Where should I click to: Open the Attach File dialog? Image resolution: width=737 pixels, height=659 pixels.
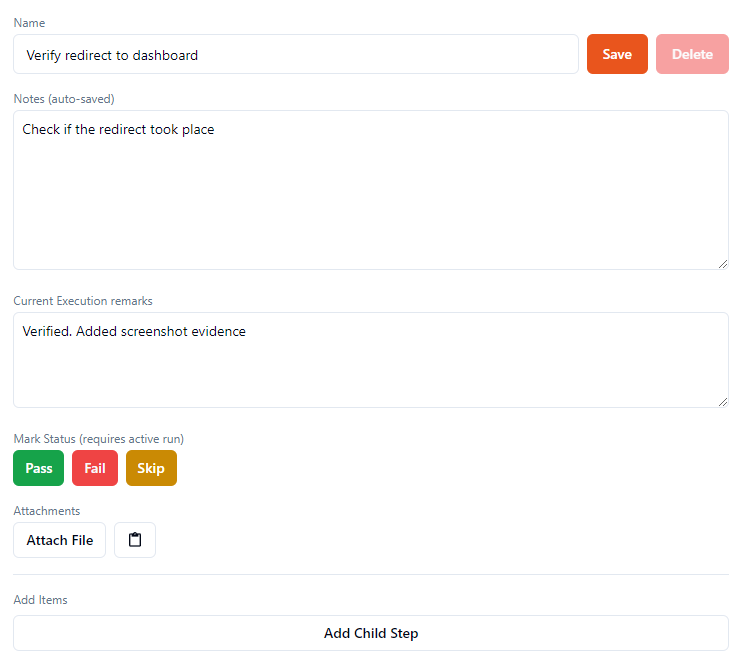[x=60, y=540]
